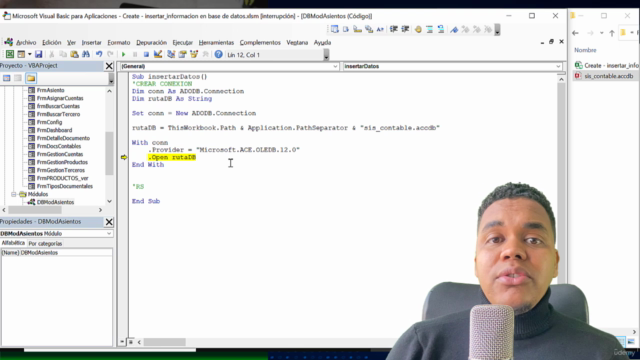Toggle a bookmark with the blue flag icon
The width and height of the screenshot is (640, 360).
454,29
